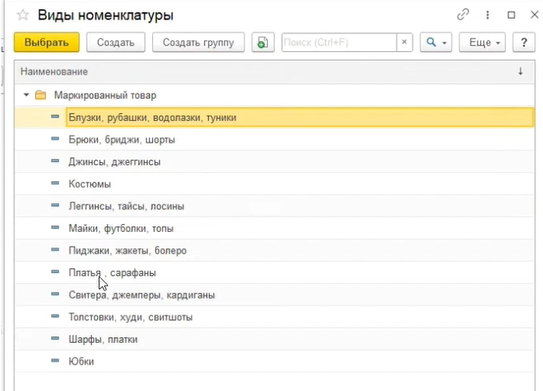
Task: Click the Создать группу button
Action: [198, 43]
